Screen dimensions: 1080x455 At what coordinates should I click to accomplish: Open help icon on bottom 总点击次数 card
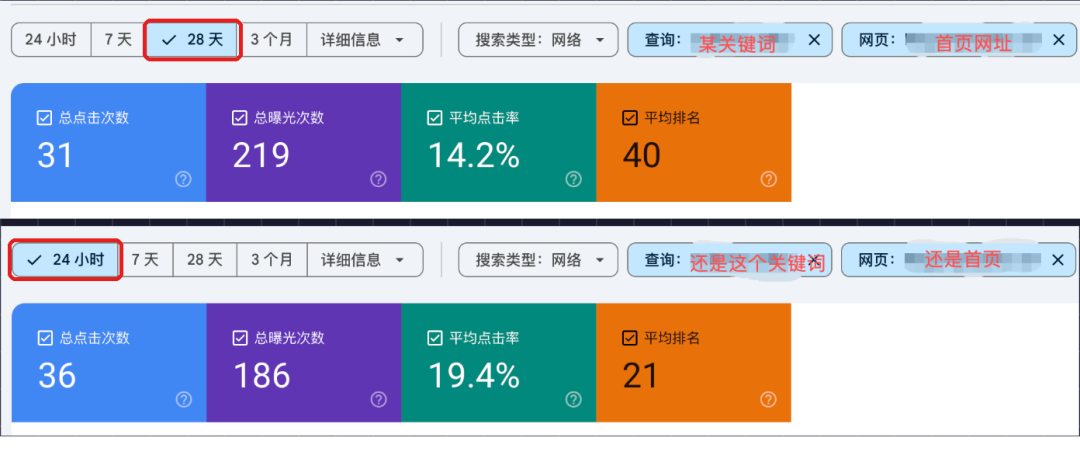(x=183, y=400)
